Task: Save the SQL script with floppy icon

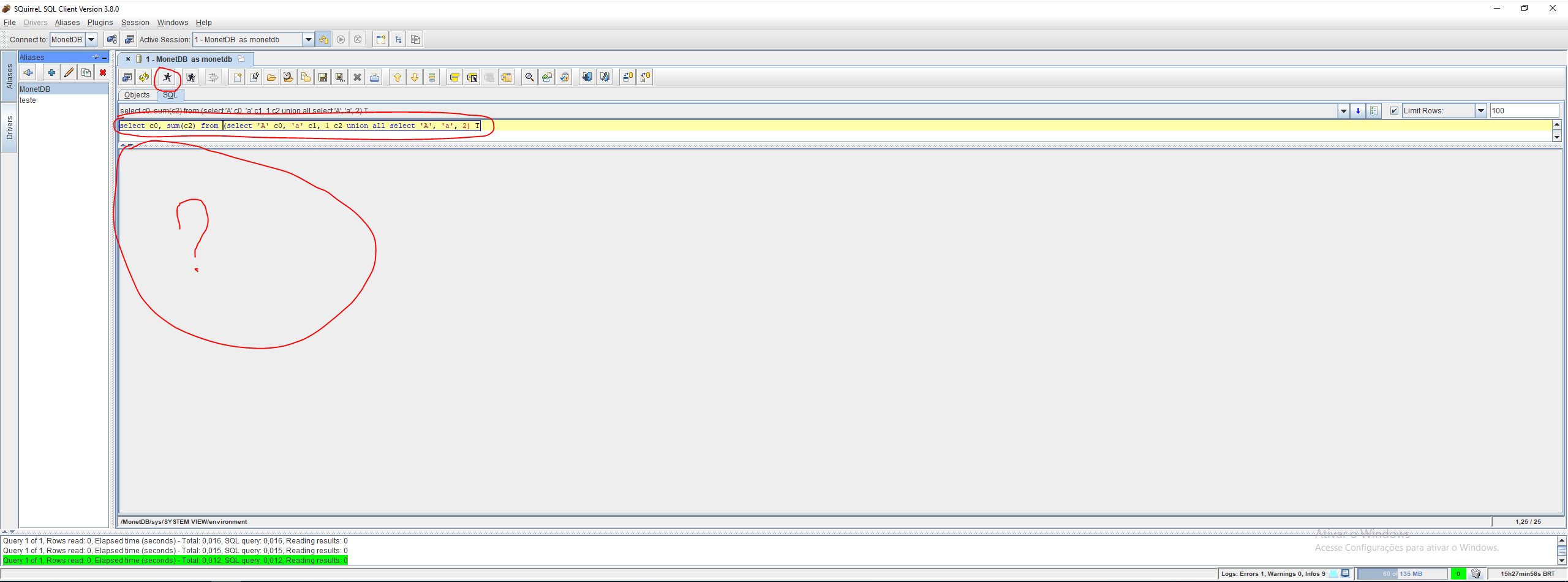Action: 323,77
